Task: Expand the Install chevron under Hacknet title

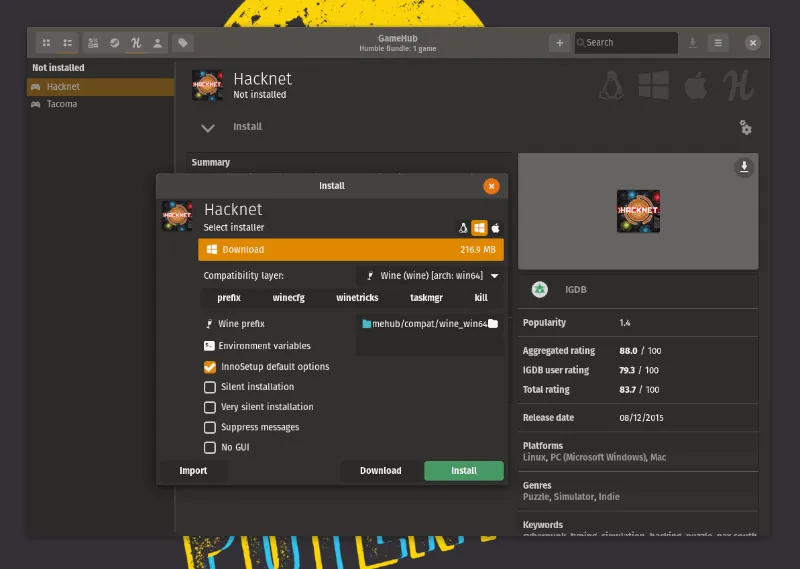Action: pyautogui.click(x=208, y=127)
